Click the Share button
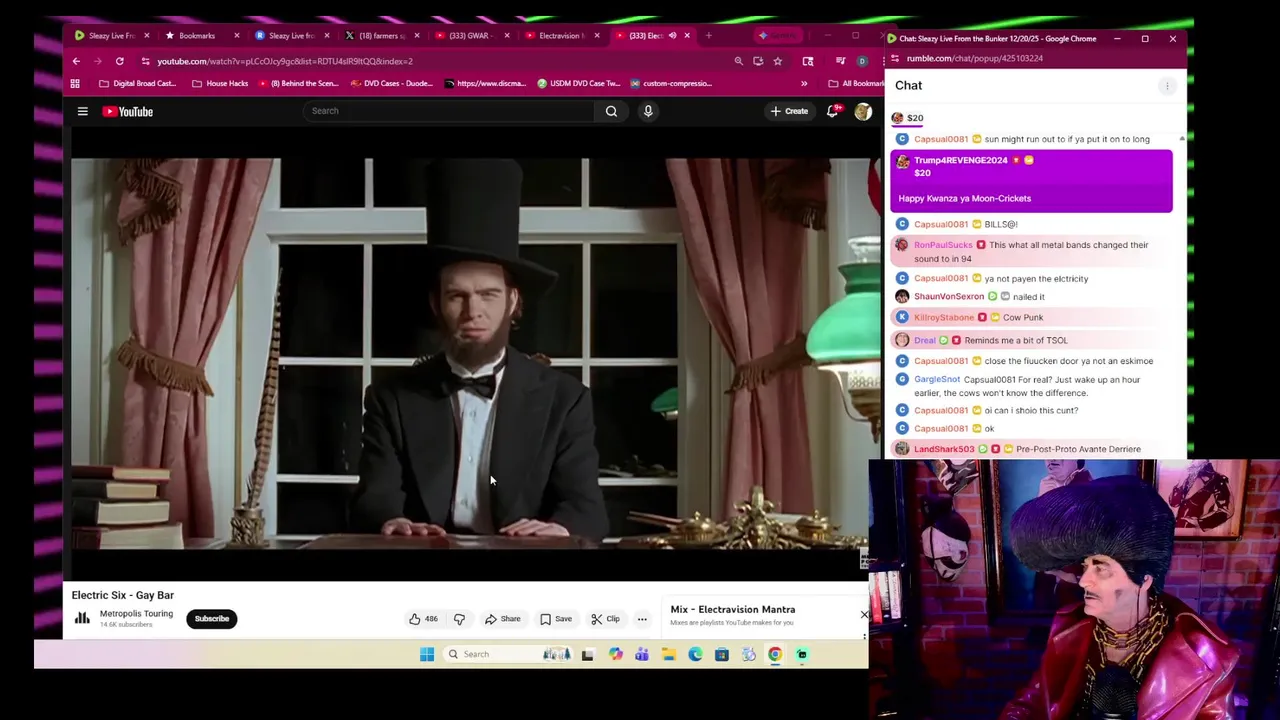 click(503, 619)
